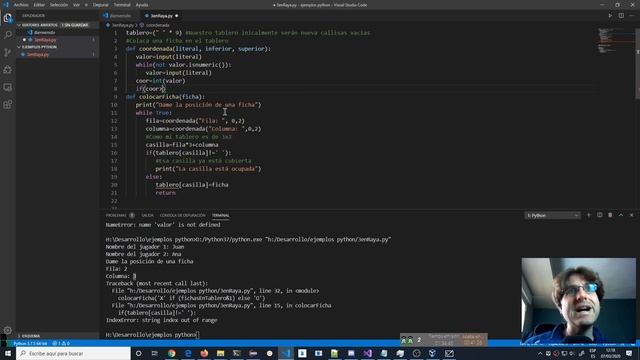Click the terminal prompt line at the bottom
This screenshot has width=640, height=360.
tap(152, 335)
